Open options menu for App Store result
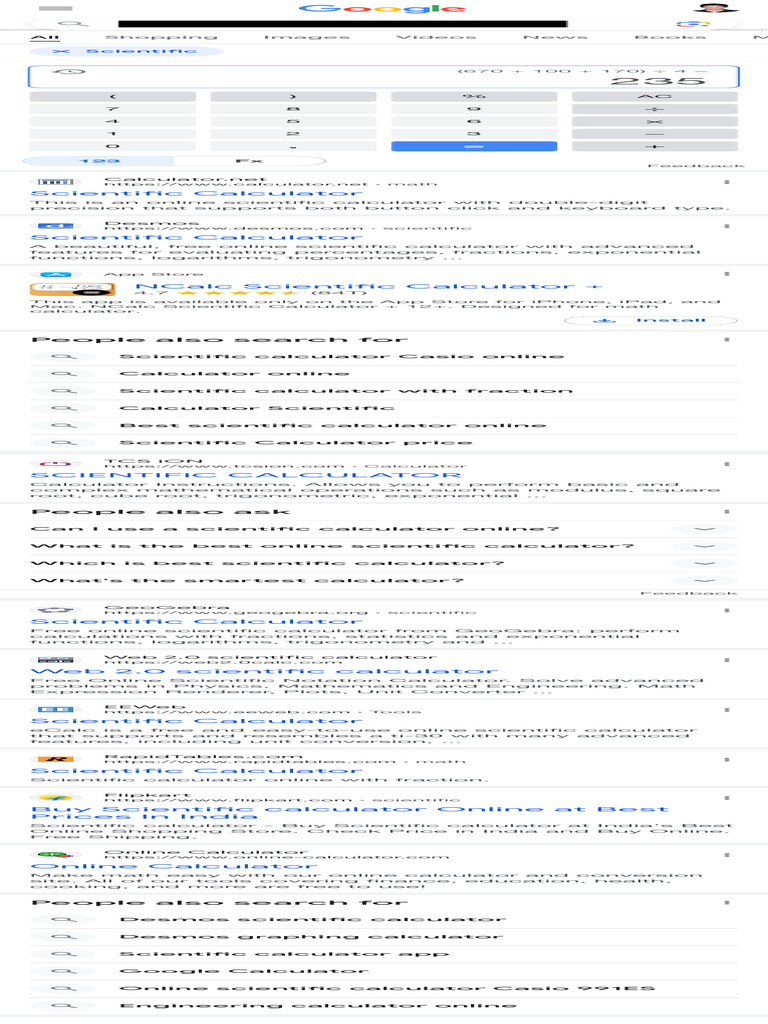Viewport: 768px width, 1024px height. [727, 274]
